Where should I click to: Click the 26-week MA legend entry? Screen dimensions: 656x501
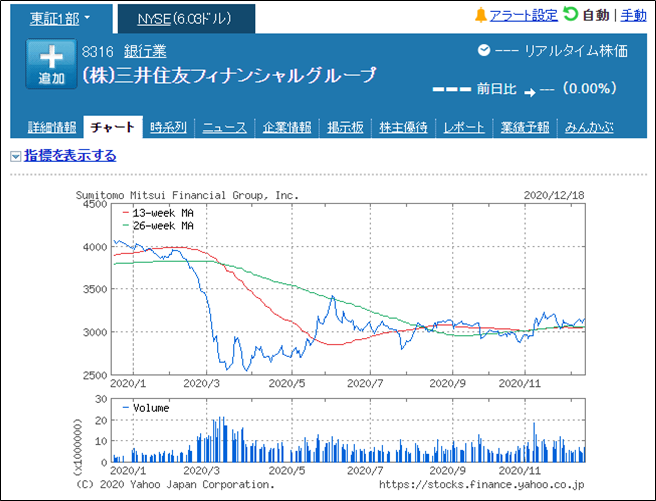pyautogui.click(x=158, y=226)
